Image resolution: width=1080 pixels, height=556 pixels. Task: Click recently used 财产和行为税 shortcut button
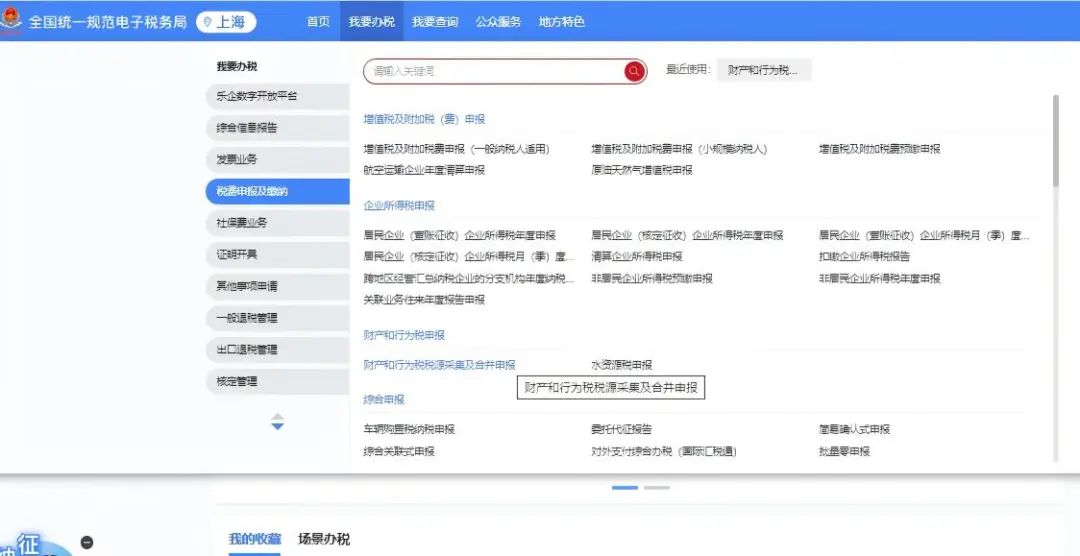point(763,71)
